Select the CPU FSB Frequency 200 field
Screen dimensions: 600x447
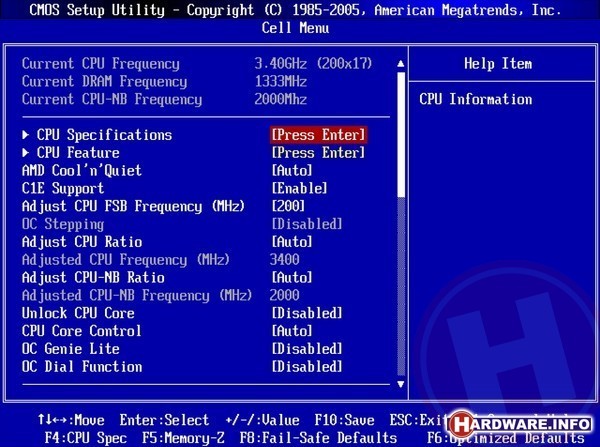coord(288,206)
